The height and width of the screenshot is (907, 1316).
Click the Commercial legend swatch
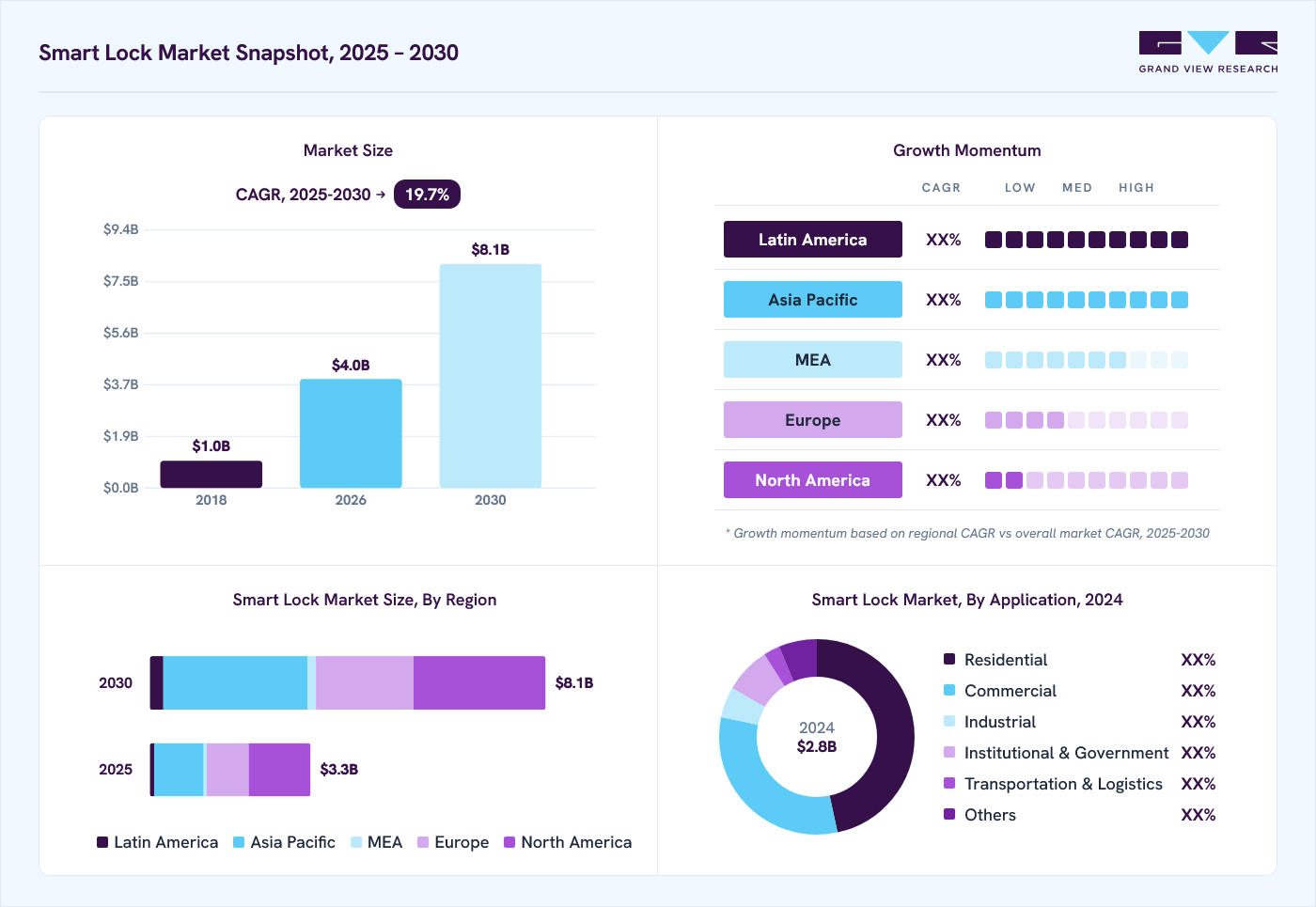coord(949,690)
